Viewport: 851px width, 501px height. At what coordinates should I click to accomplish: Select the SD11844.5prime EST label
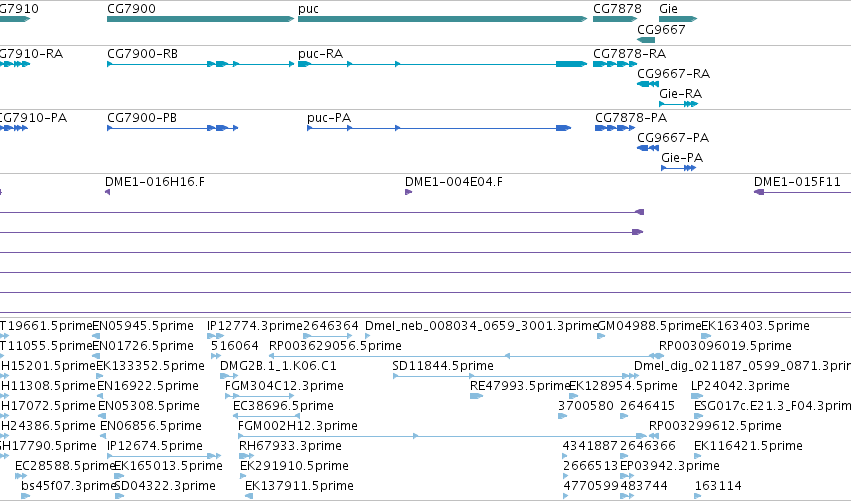443,366
